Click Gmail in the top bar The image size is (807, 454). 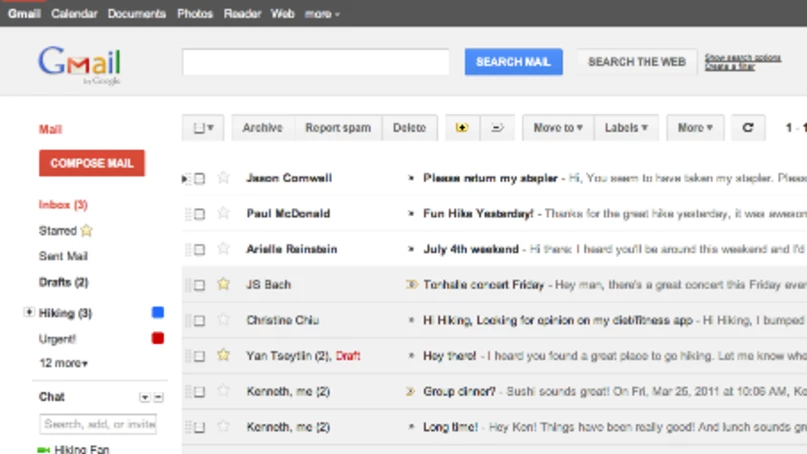coord(24,14)
